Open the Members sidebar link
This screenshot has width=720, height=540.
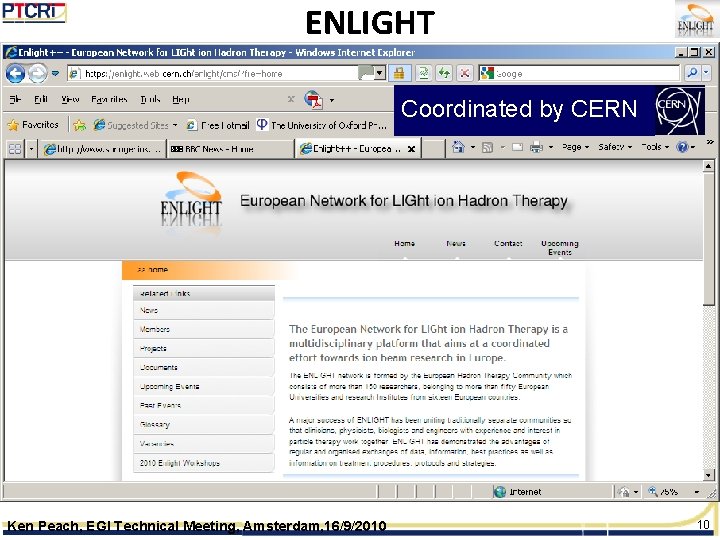(204, 329)
